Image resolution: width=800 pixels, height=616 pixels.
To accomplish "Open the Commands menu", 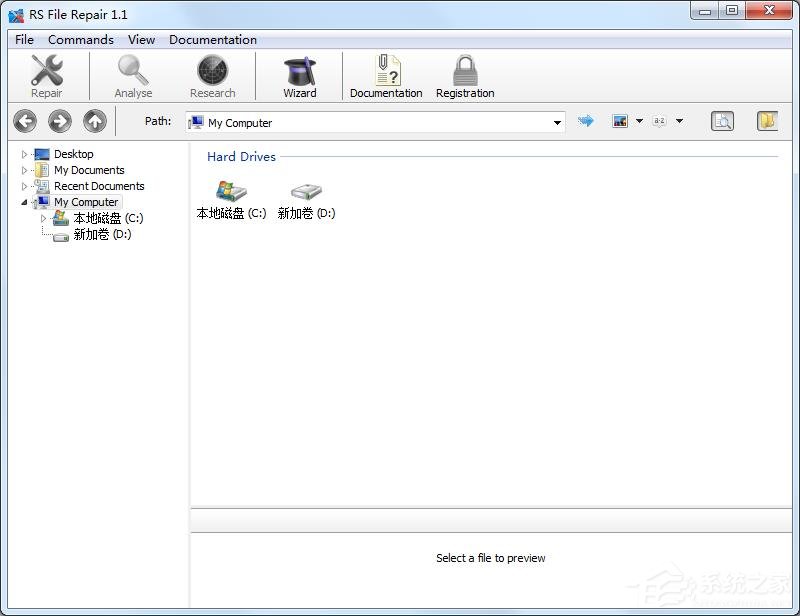I will click(81, 40).
